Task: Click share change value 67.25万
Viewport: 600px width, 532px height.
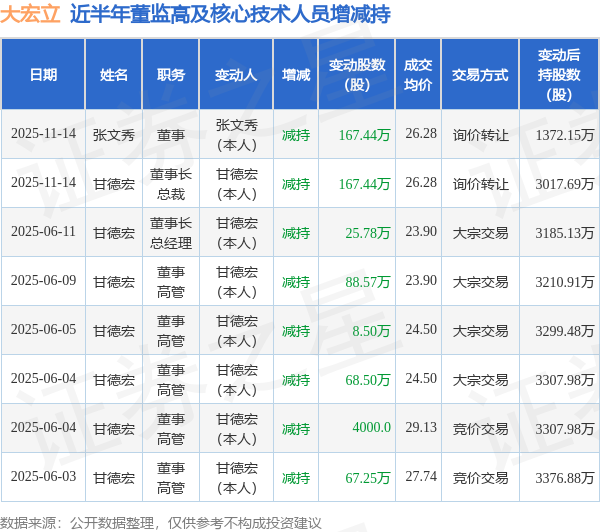Action: click(368, 478)
